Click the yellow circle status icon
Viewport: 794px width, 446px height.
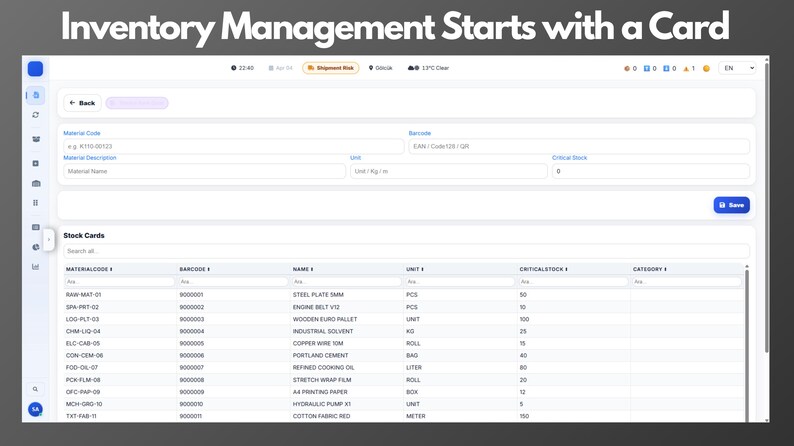pos(706,68)
